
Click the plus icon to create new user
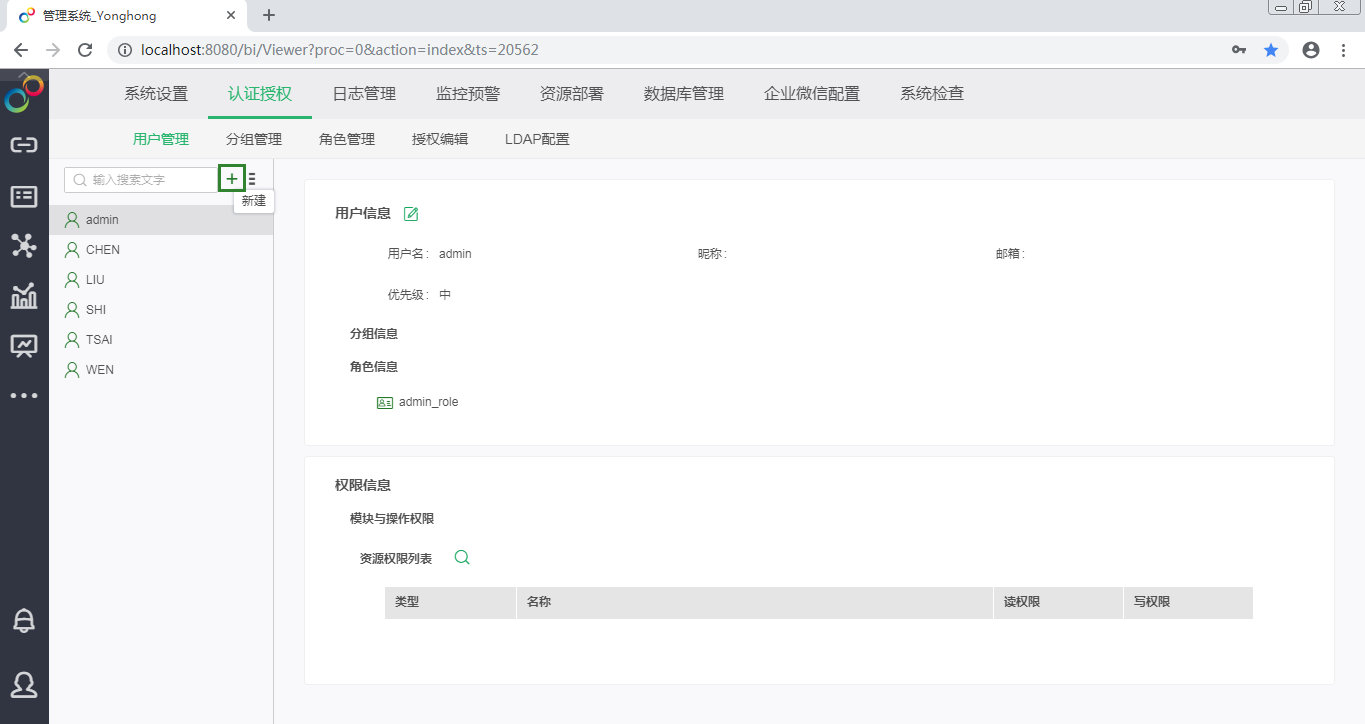pos(232,179)
